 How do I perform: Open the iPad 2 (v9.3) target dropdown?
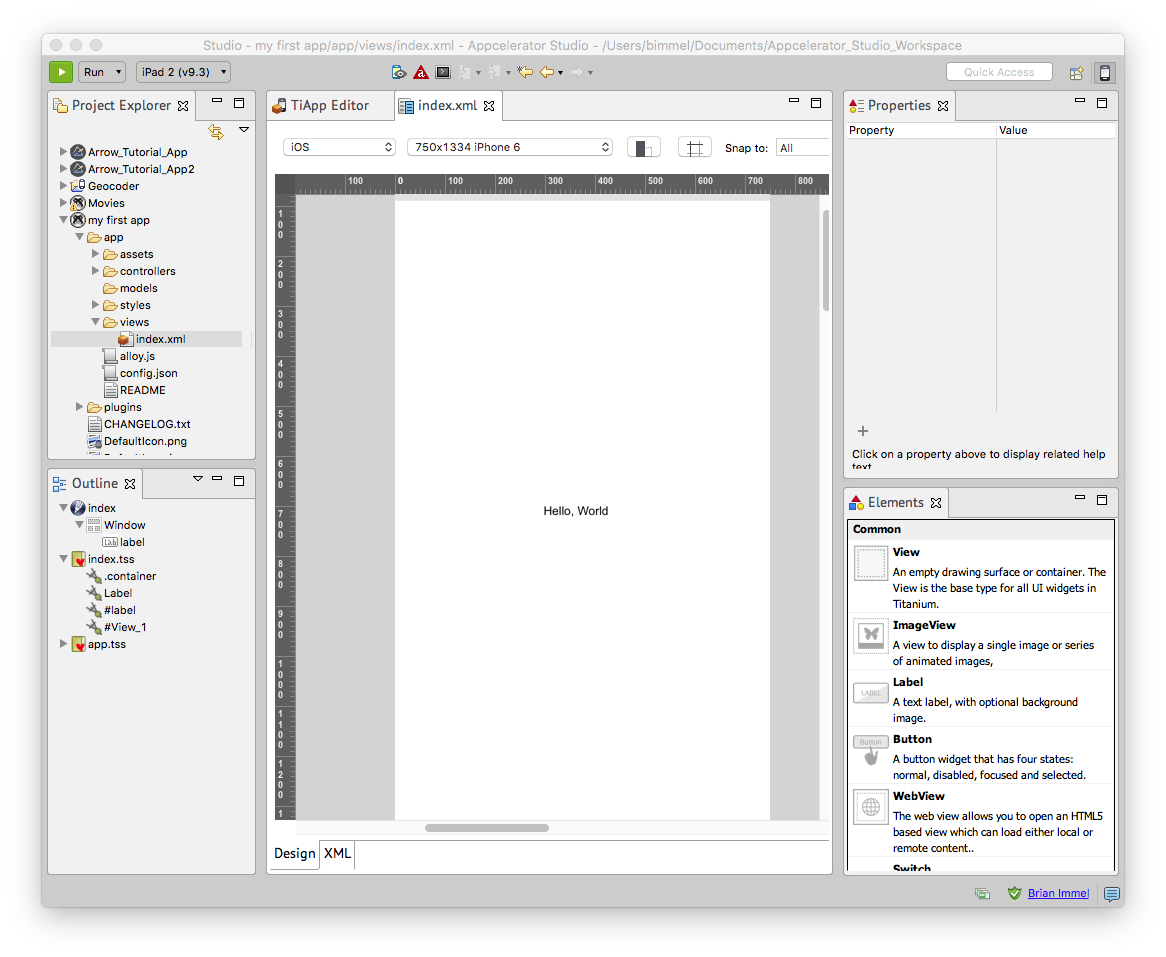[x=183, y=71]
